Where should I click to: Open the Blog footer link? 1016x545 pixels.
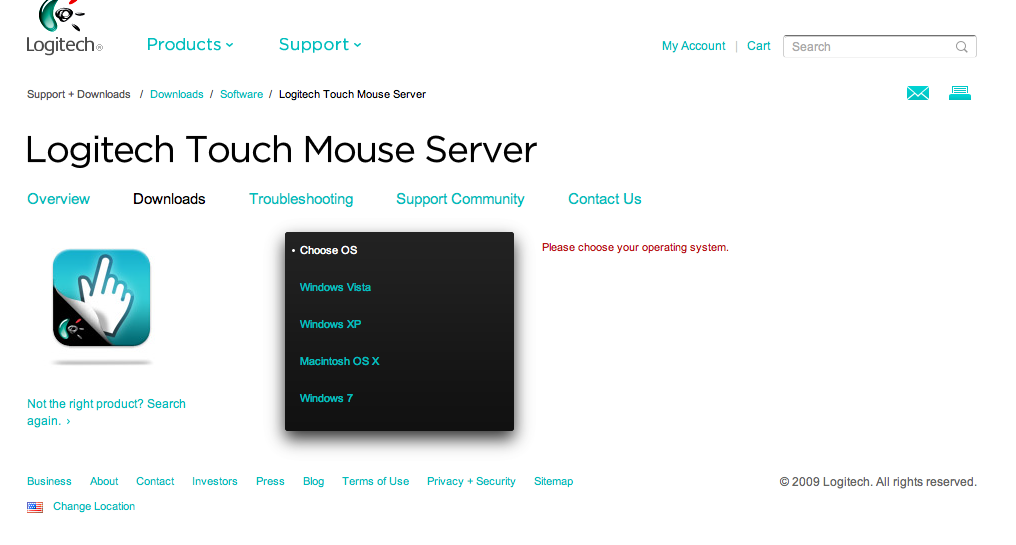click(314, 481)
